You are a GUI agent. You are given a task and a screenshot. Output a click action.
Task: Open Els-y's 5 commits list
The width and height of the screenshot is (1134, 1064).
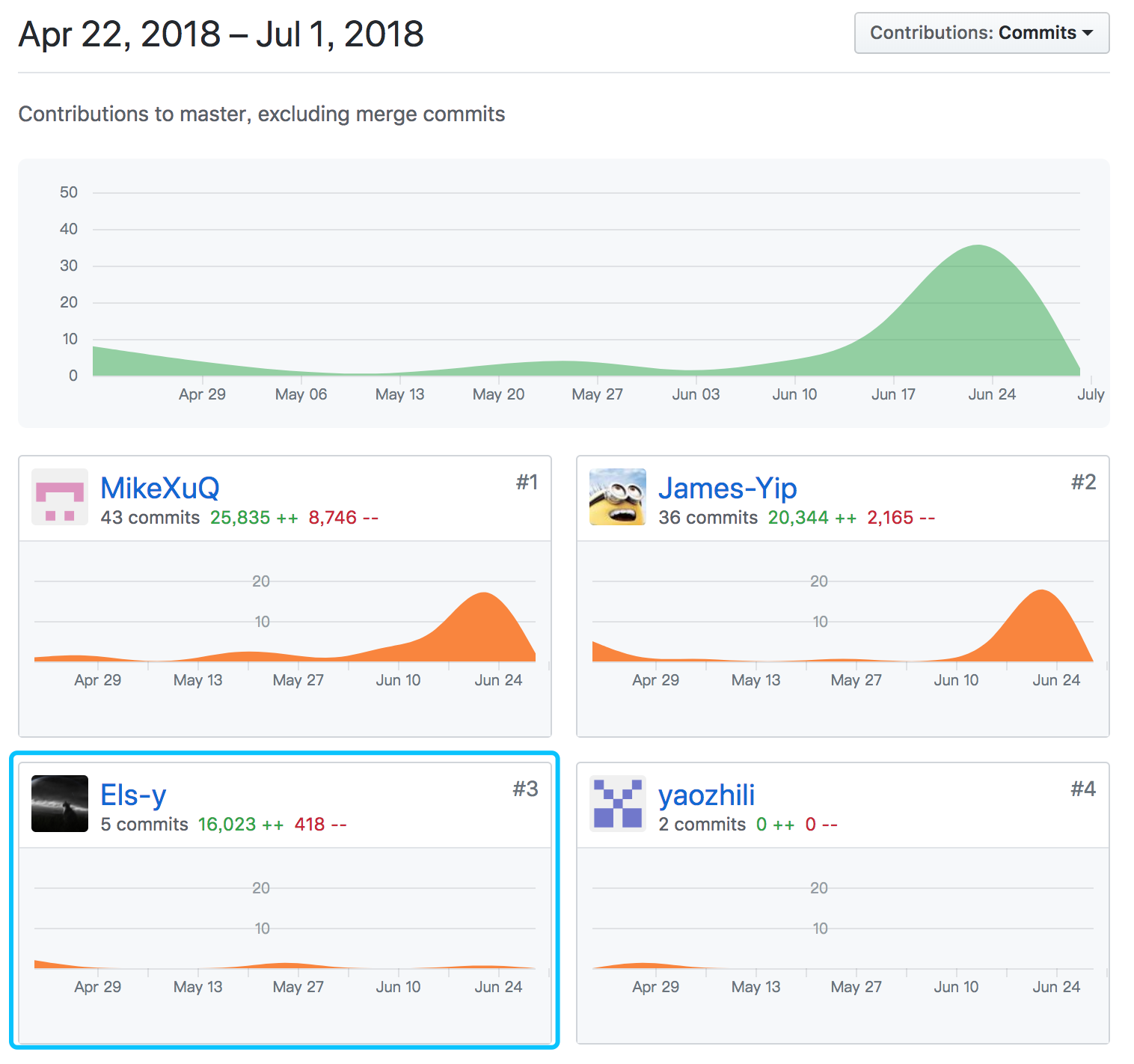pyautogui.click(x=144, y=825)
